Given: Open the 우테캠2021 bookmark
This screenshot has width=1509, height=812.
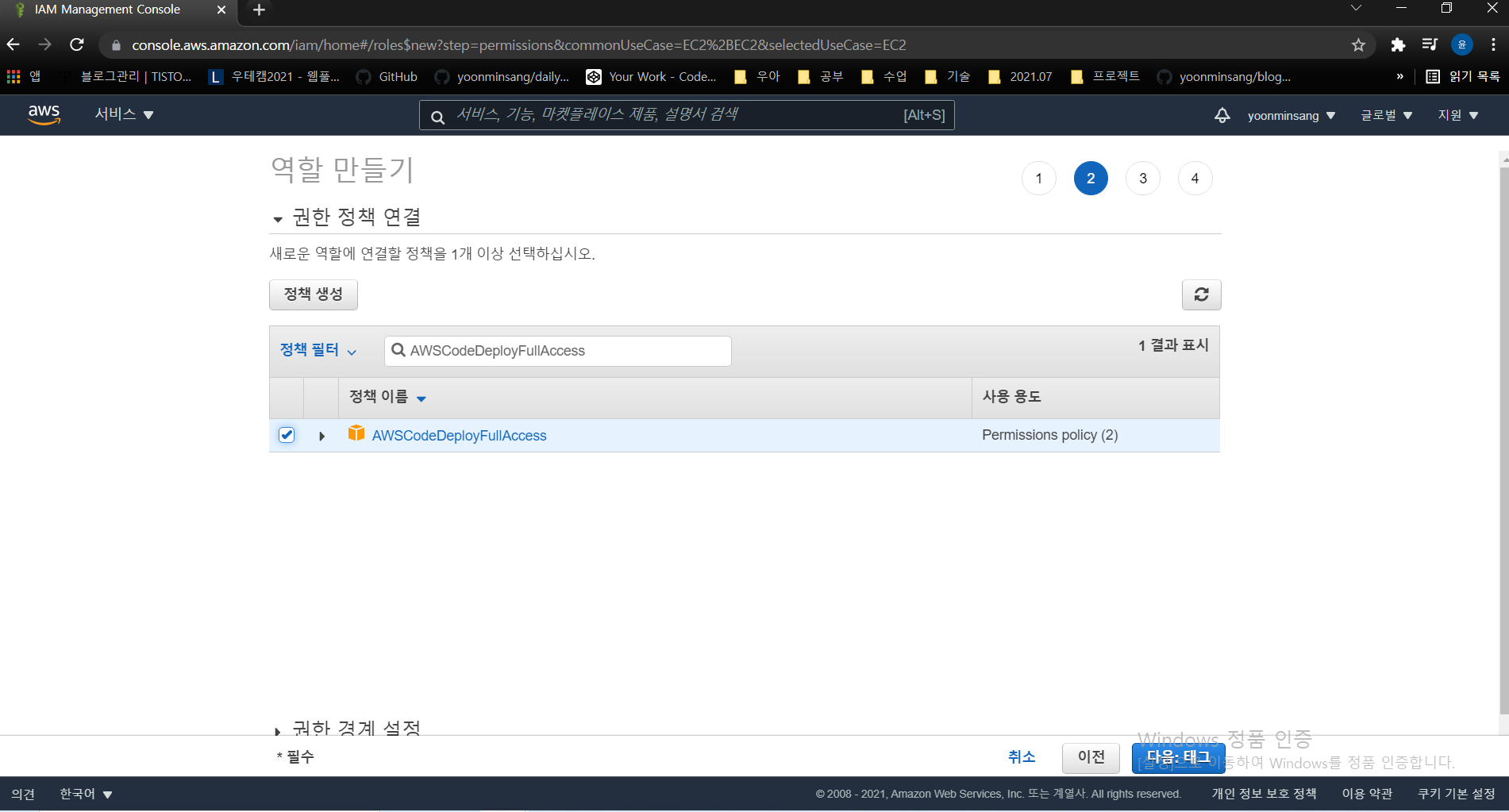Looking at the screenshot, I should (274, 77).
